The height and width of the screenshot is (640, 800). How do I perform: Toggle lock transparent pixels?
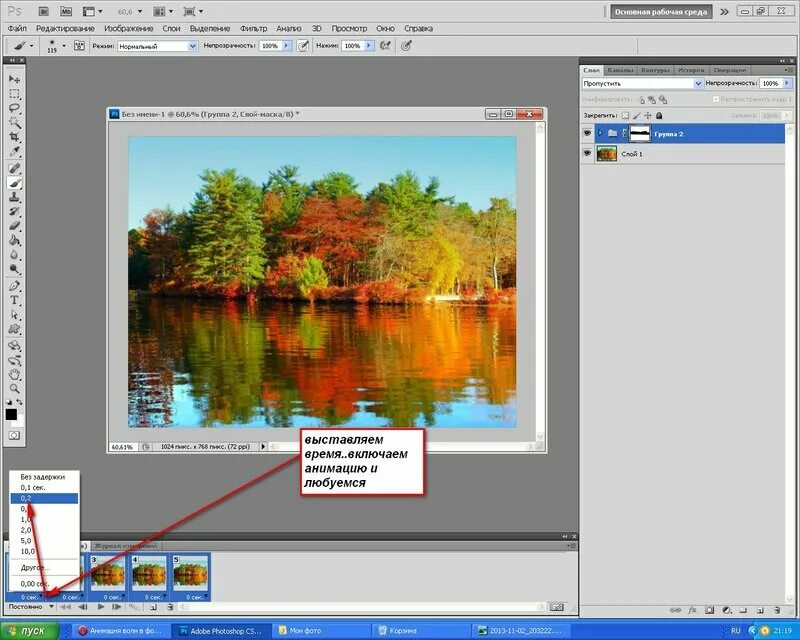tap(625, 115)
